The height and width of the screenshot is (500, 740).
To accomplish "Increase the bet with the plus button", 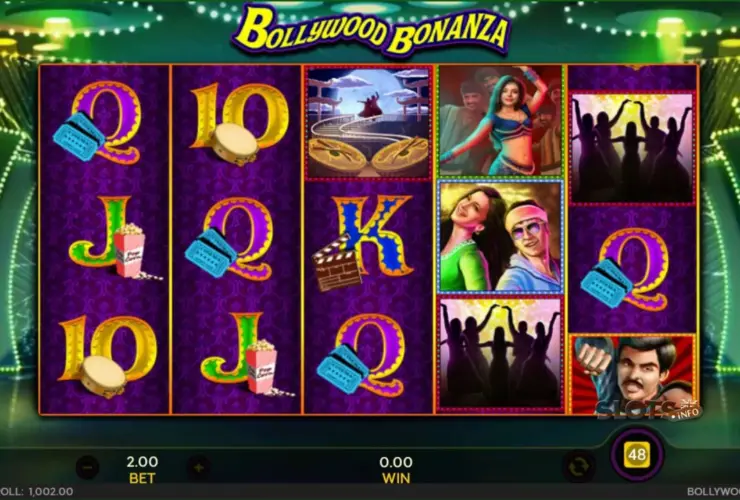I will (199, 468).
